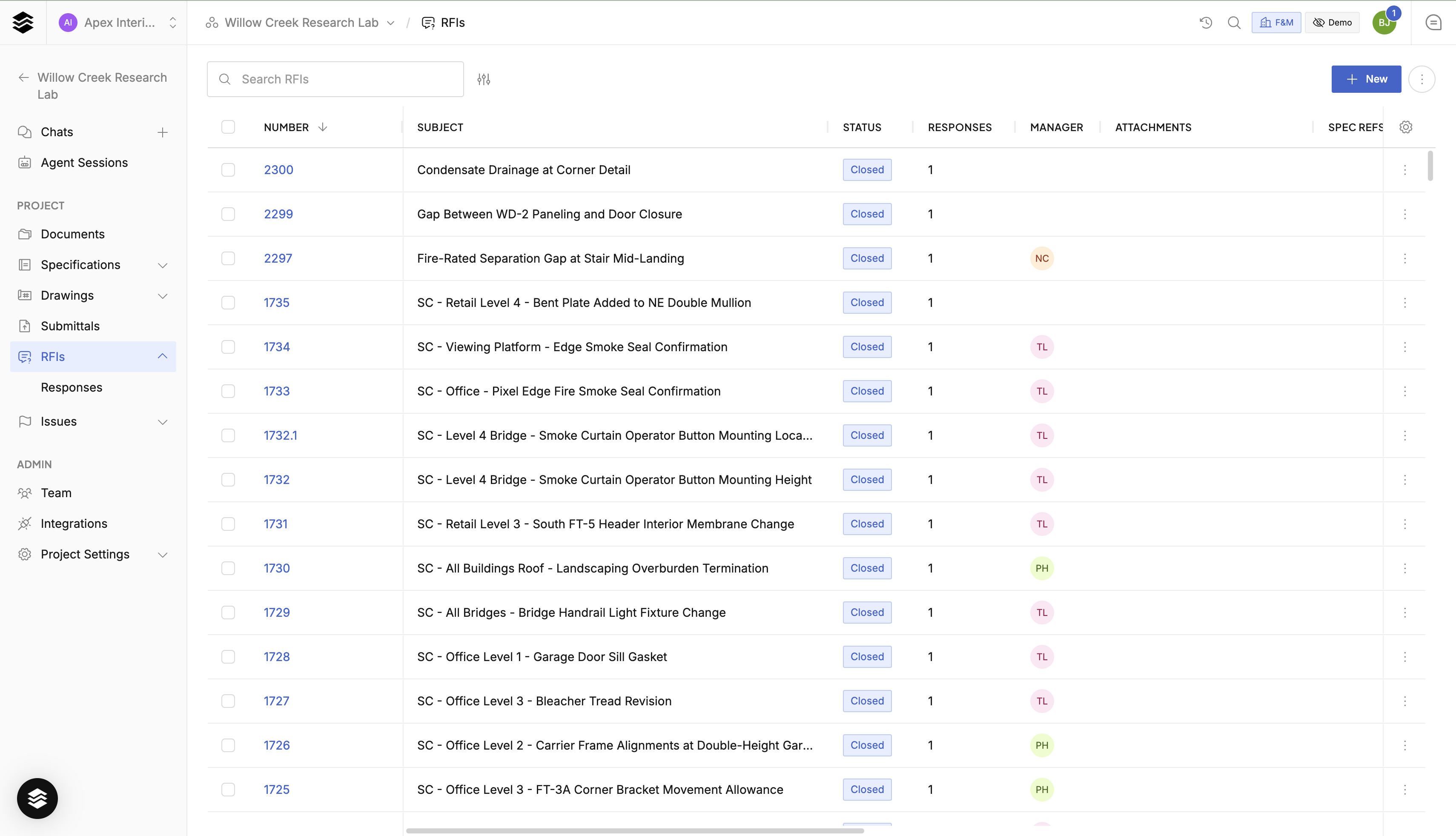Viewport: 1456px width, 836px height.
Task: Select checkbox for RFI 1731
Action: [228, 524]
